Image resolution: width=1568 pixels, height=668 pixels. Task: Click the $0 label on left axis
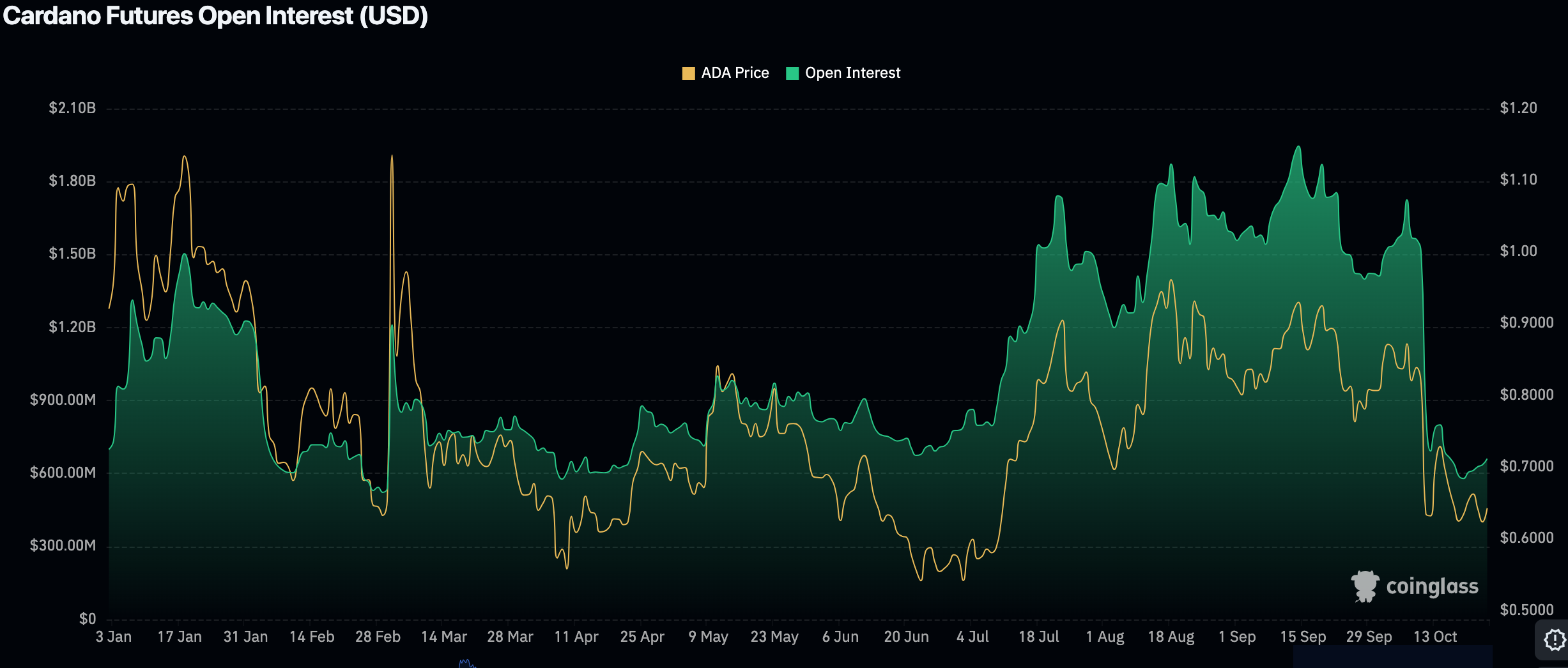coord(88,618)
